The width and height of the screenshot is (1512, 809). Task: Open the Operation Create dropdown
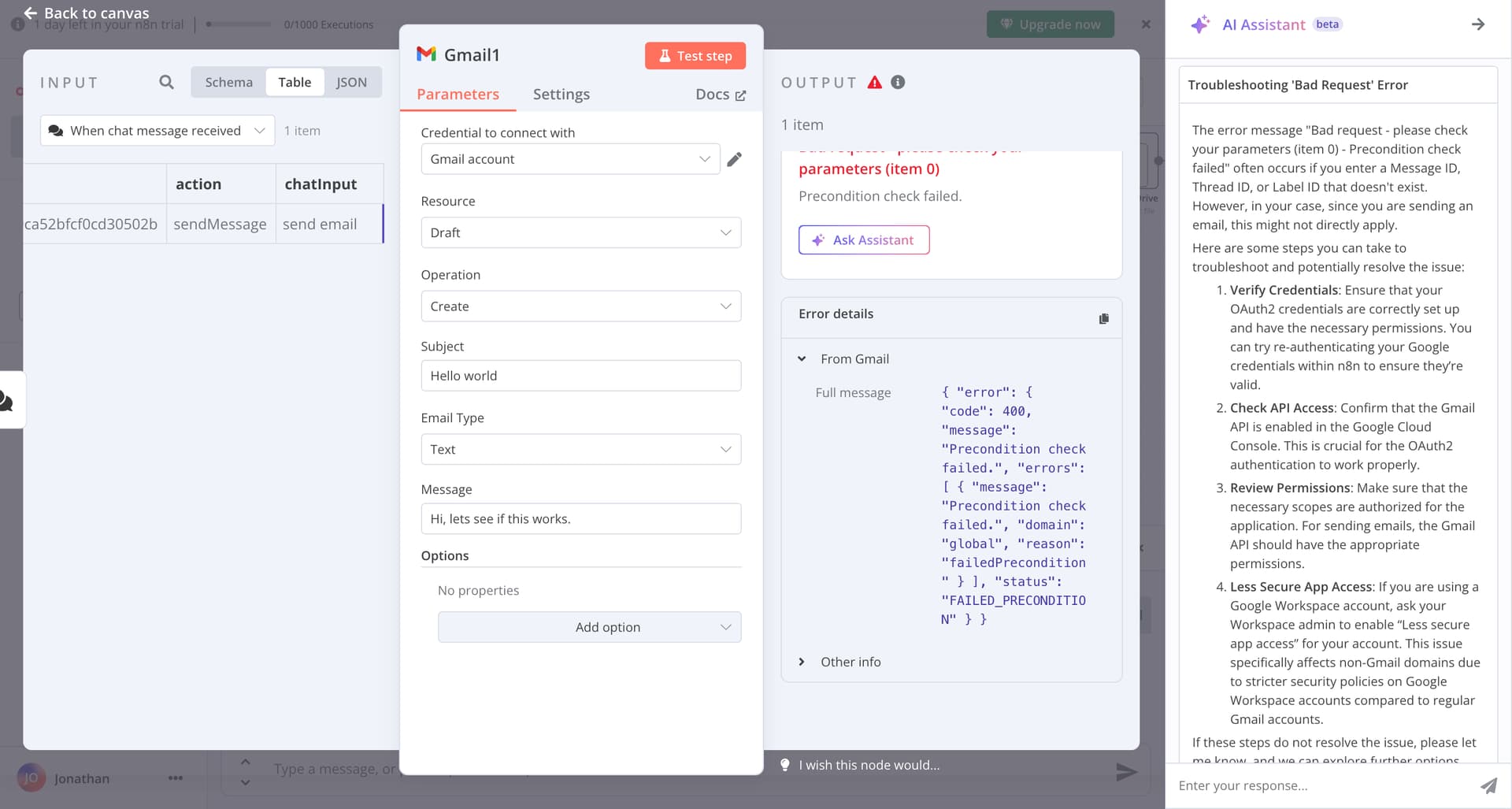pos(581,306)
